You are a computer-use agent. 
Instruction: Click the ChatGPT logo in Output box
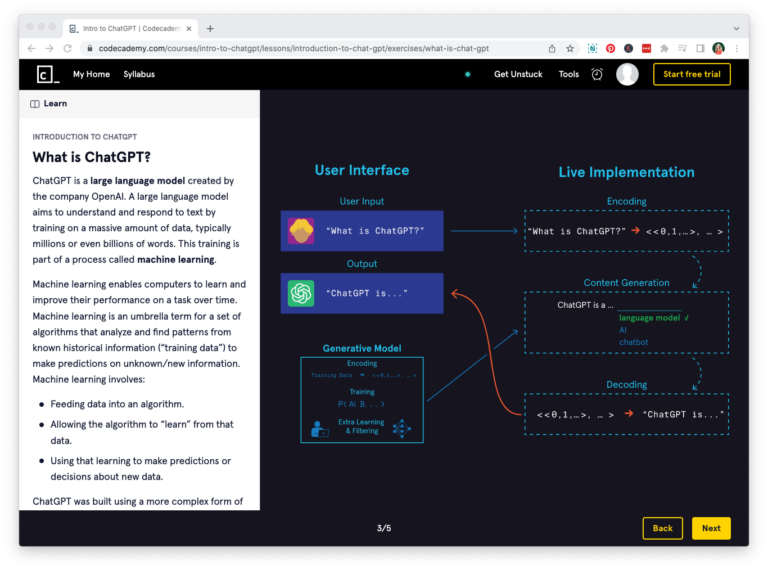coord(301,293)
